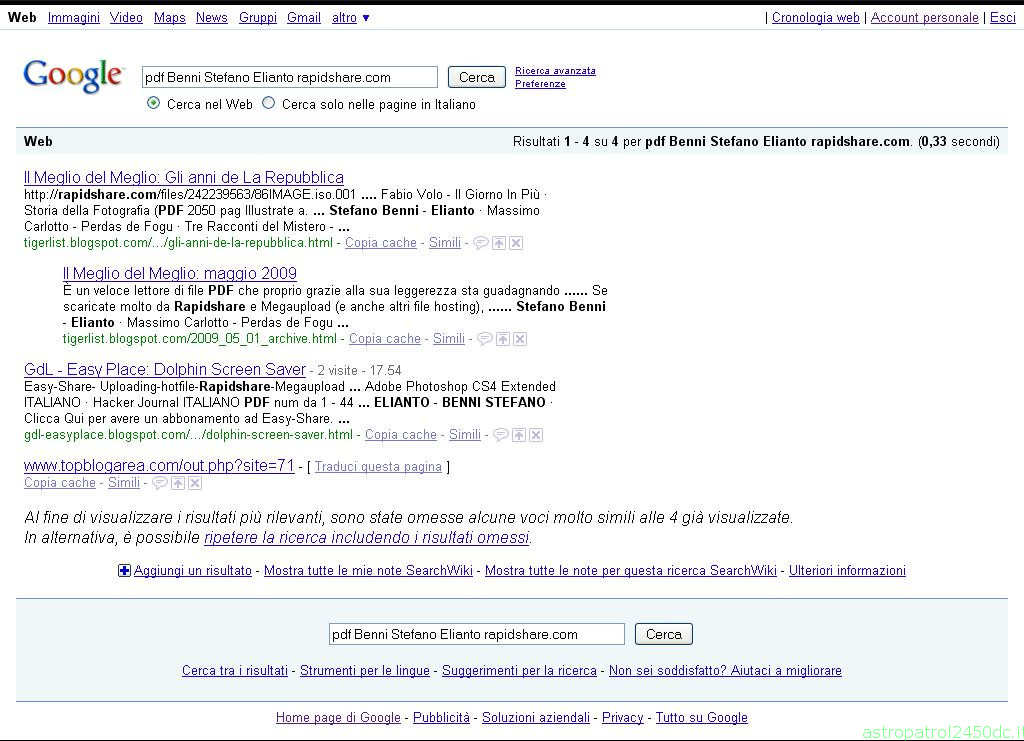Open Simili for the dolphin-screen-saver result
This screenshot has height=741, width=1024.
464,434
